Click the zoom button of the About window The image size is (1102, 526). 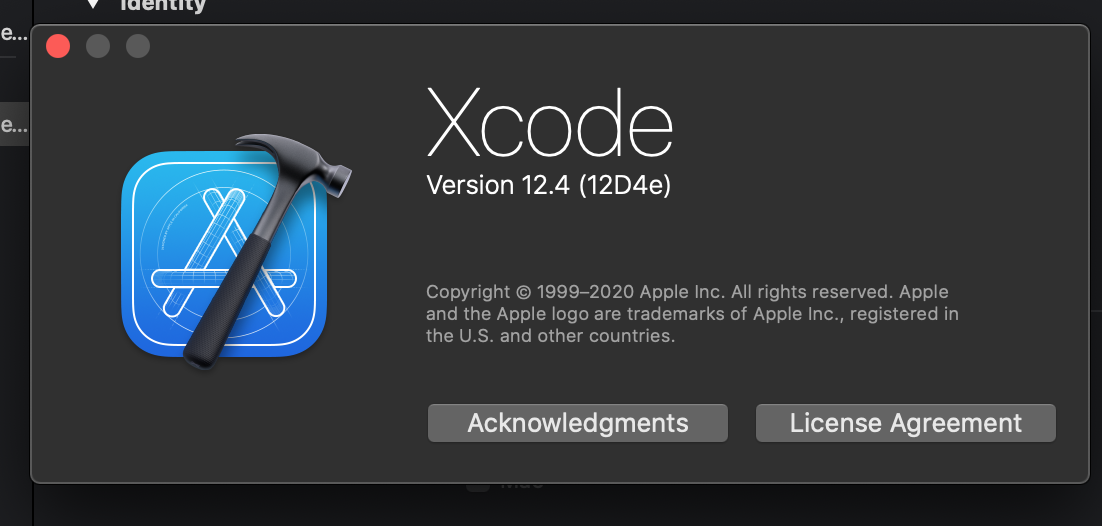[x=138, y=46]
